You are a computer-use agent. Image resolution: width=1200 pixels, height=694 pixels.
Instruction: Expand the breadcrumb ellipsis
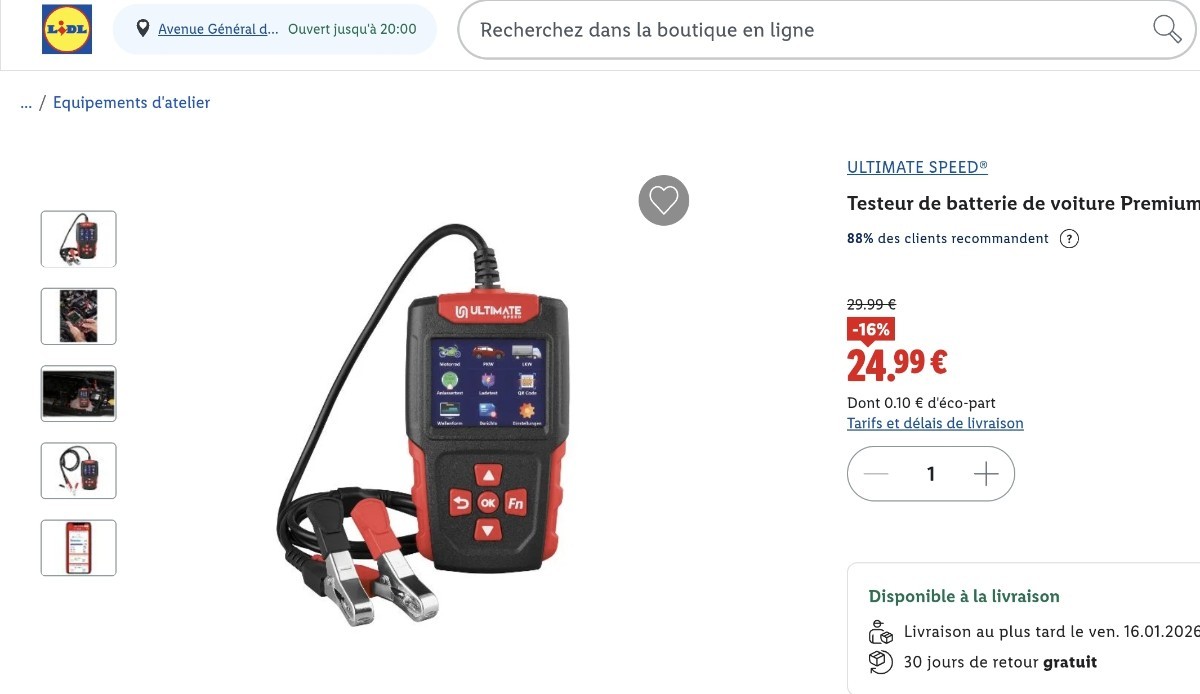tap(26, 103)
